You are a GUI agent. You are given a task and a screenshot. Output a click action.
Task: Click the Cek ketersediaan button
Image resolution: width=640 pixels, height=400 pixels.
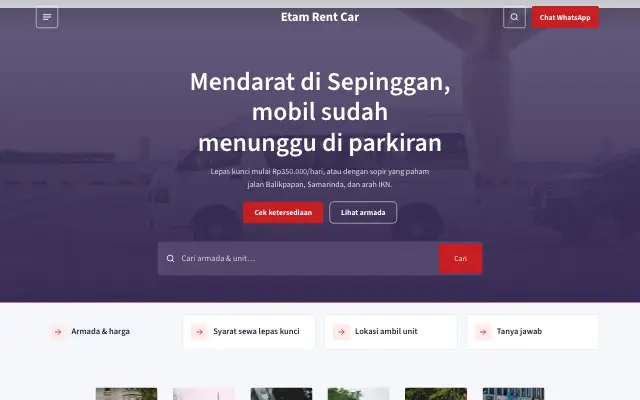tap(283, 212)
